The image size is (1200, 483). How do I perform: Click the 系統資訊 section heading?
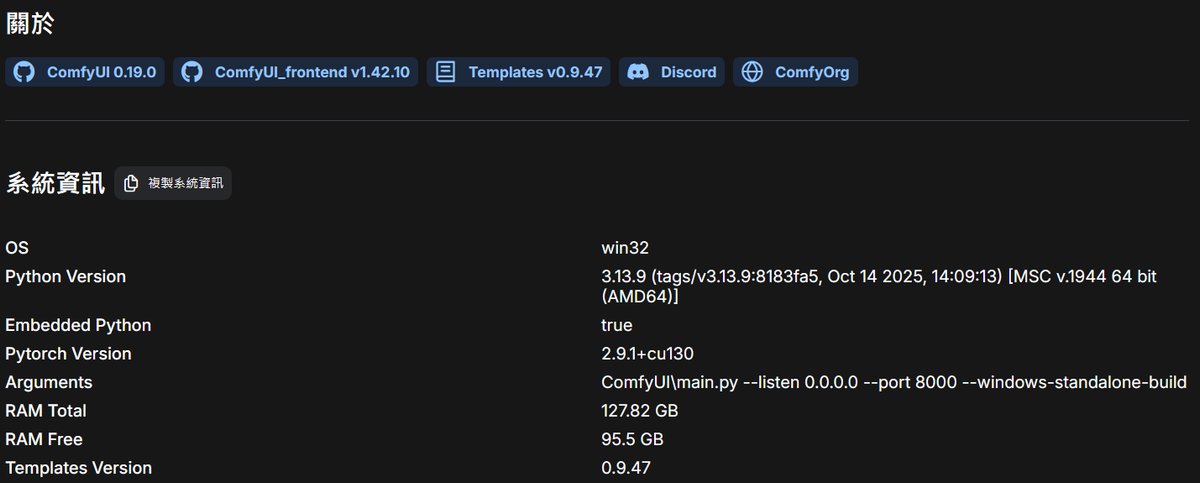point(55,184)
